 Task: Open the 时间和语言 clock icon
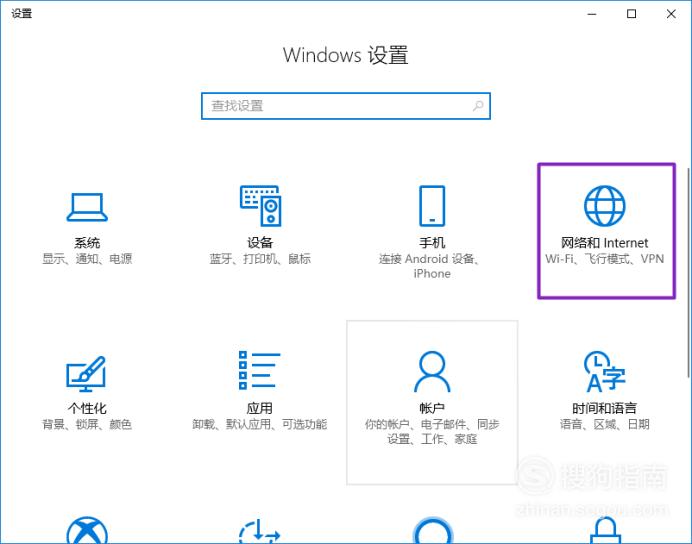605,371
